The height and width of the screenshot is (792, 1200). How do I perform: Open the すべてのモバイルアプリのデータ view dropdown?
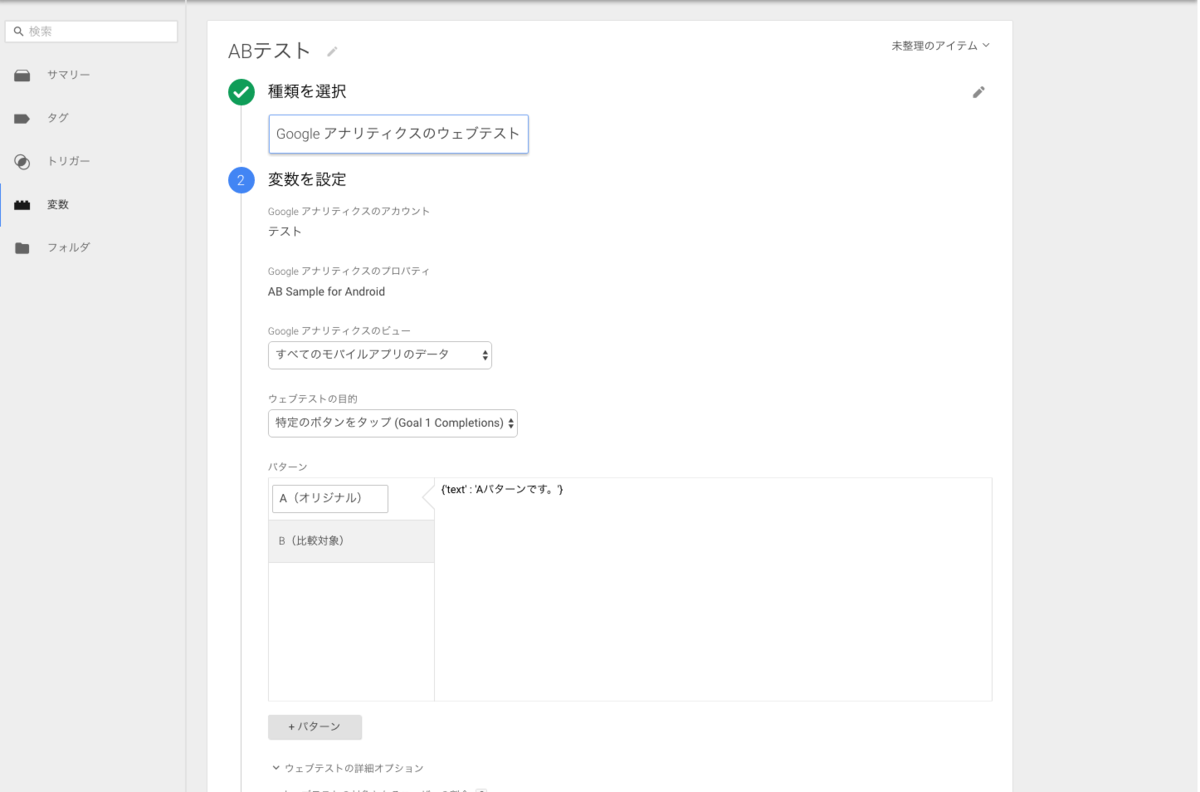coord(380,355)
